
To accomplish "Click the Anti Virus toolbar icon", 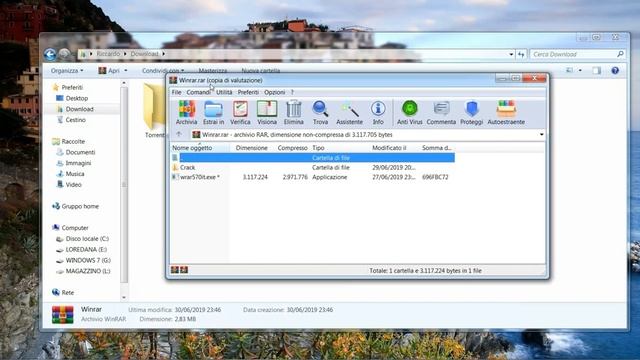I will pos(409,113).
